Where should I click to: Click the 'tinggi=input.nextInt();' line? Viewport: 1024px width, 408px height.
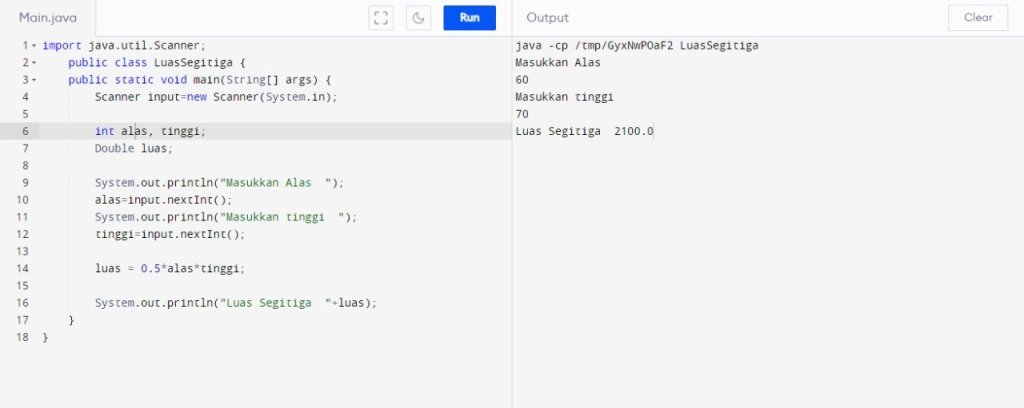click(x=169, y=234)
